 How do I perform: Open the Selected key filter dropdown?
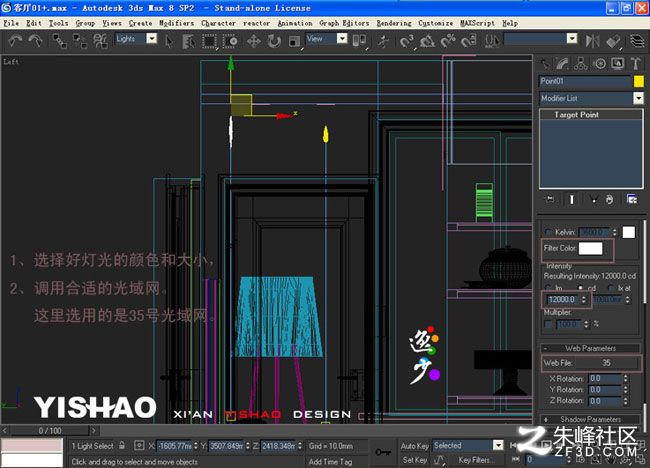tap(498, 445)
